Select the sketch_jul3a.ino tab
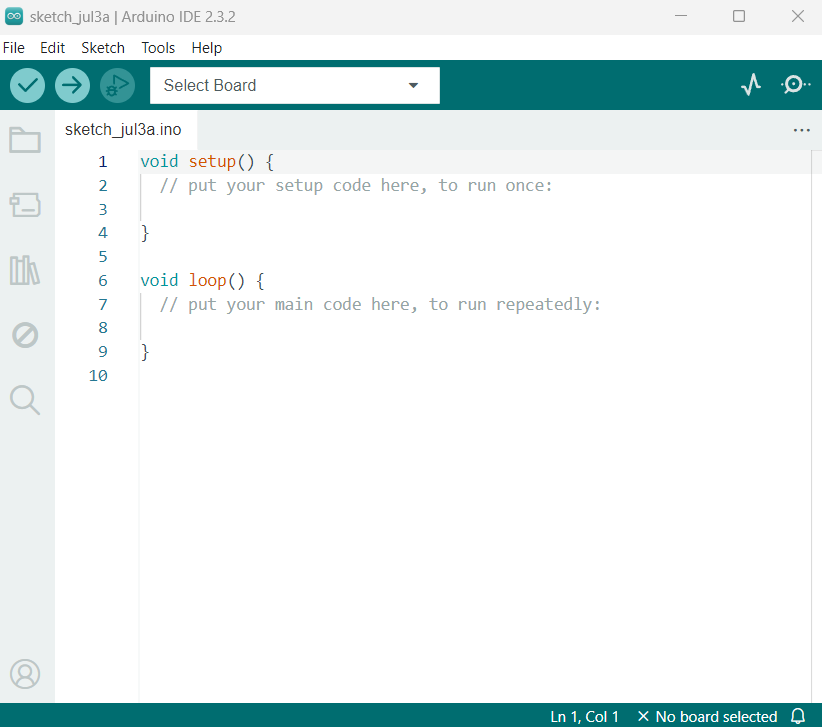 coord(123,130)
